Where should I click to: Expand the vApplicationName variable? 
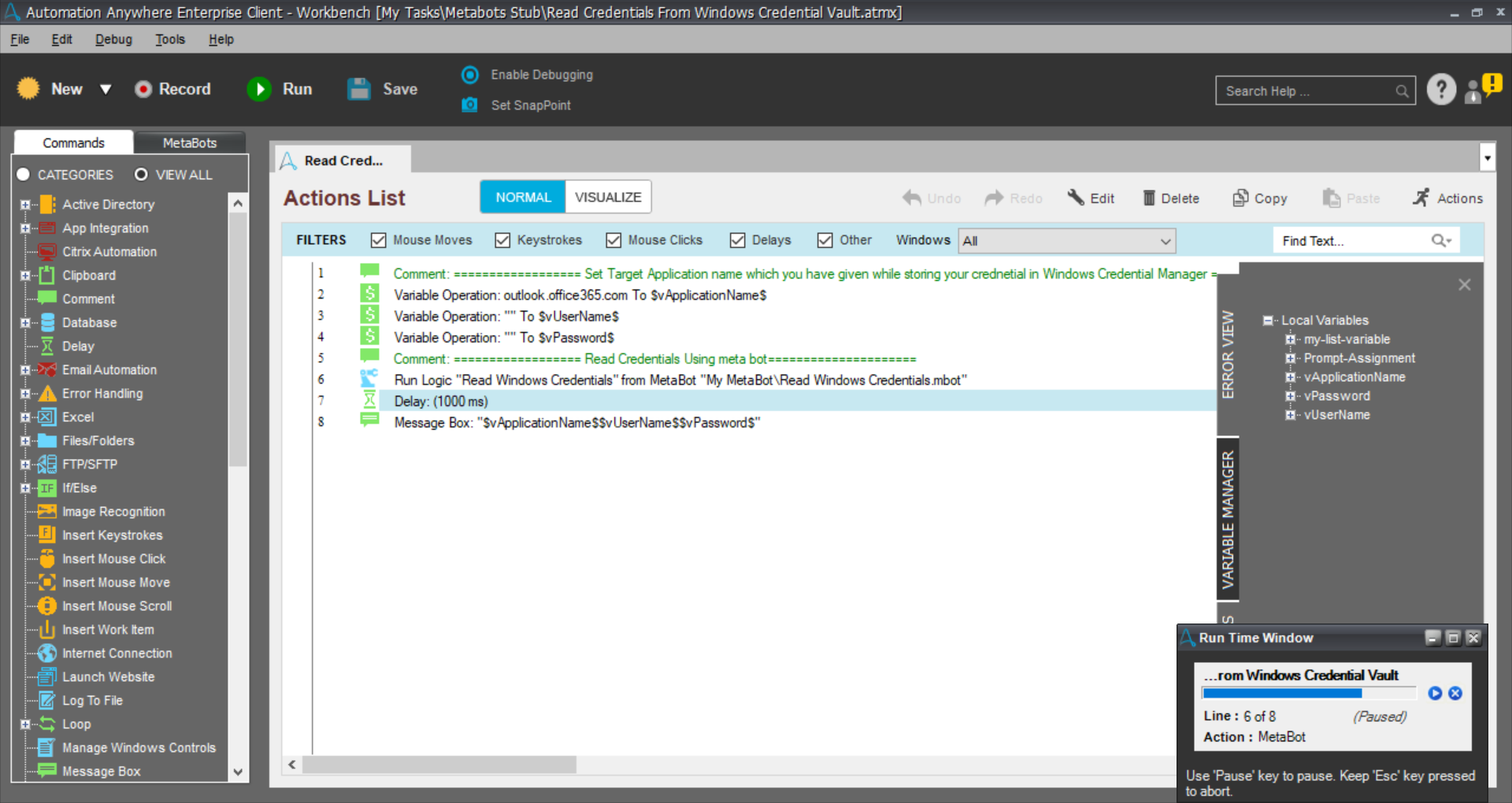[1290, 377]
